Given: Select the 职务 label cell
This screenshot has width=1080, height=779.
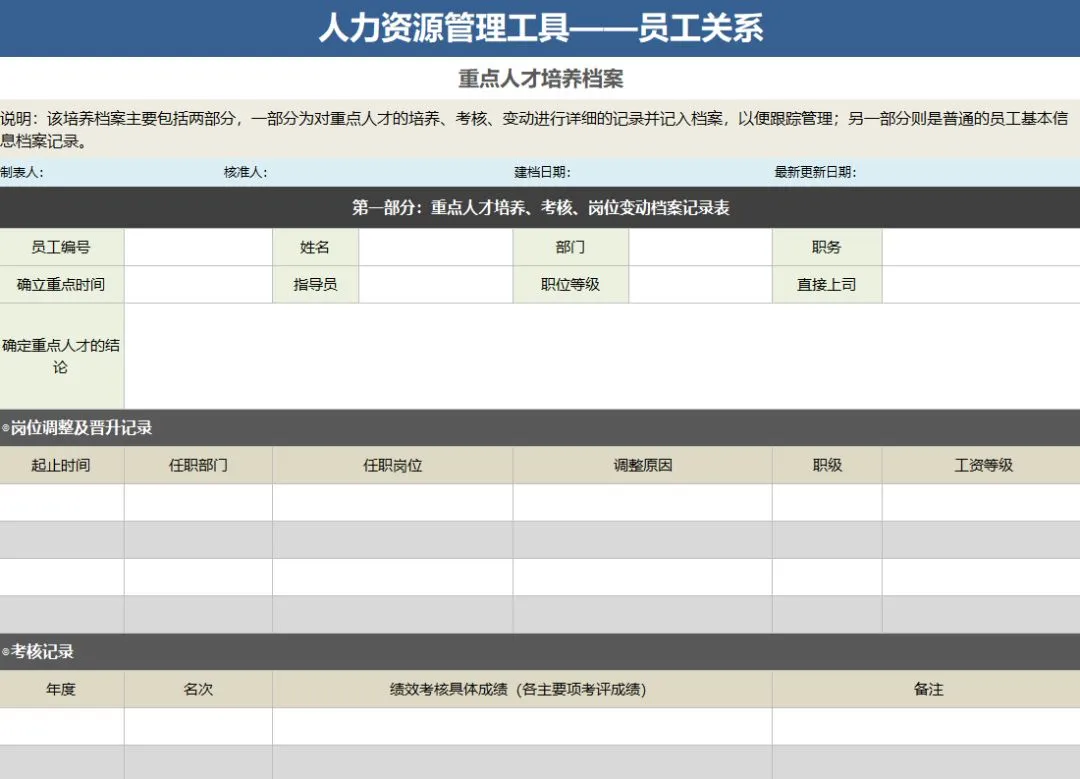Looking at the screenshot, I should point(827,247).
